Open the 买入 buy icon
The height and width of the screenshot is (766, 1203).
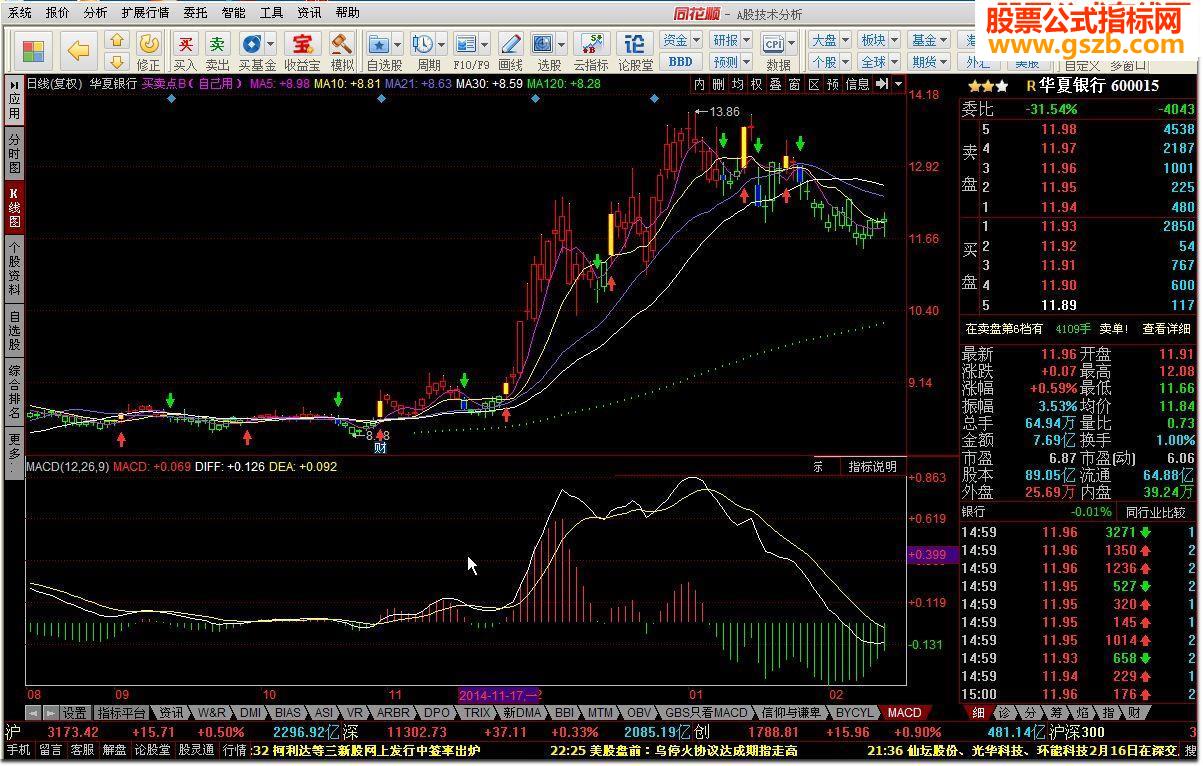pos(185,43)
